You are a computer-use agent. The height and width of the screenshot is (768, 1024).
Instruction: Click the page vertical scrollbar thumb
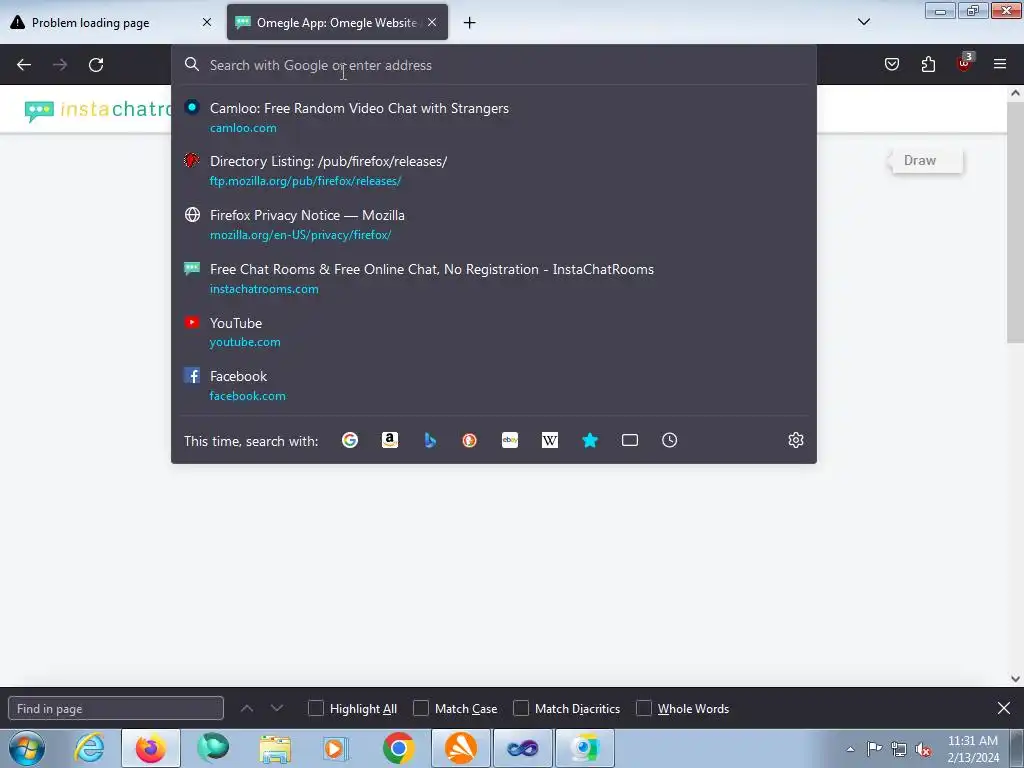coord(1015,220)
